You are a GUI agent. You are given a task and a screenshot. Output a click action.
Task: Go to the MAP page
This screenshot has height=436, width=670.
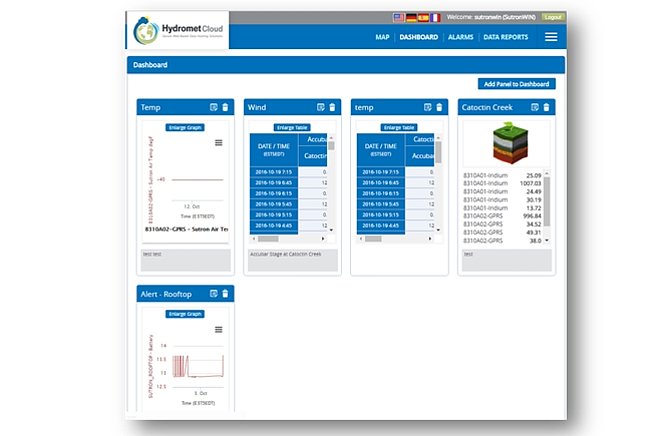pyautogui.click(x=381, y=37)
